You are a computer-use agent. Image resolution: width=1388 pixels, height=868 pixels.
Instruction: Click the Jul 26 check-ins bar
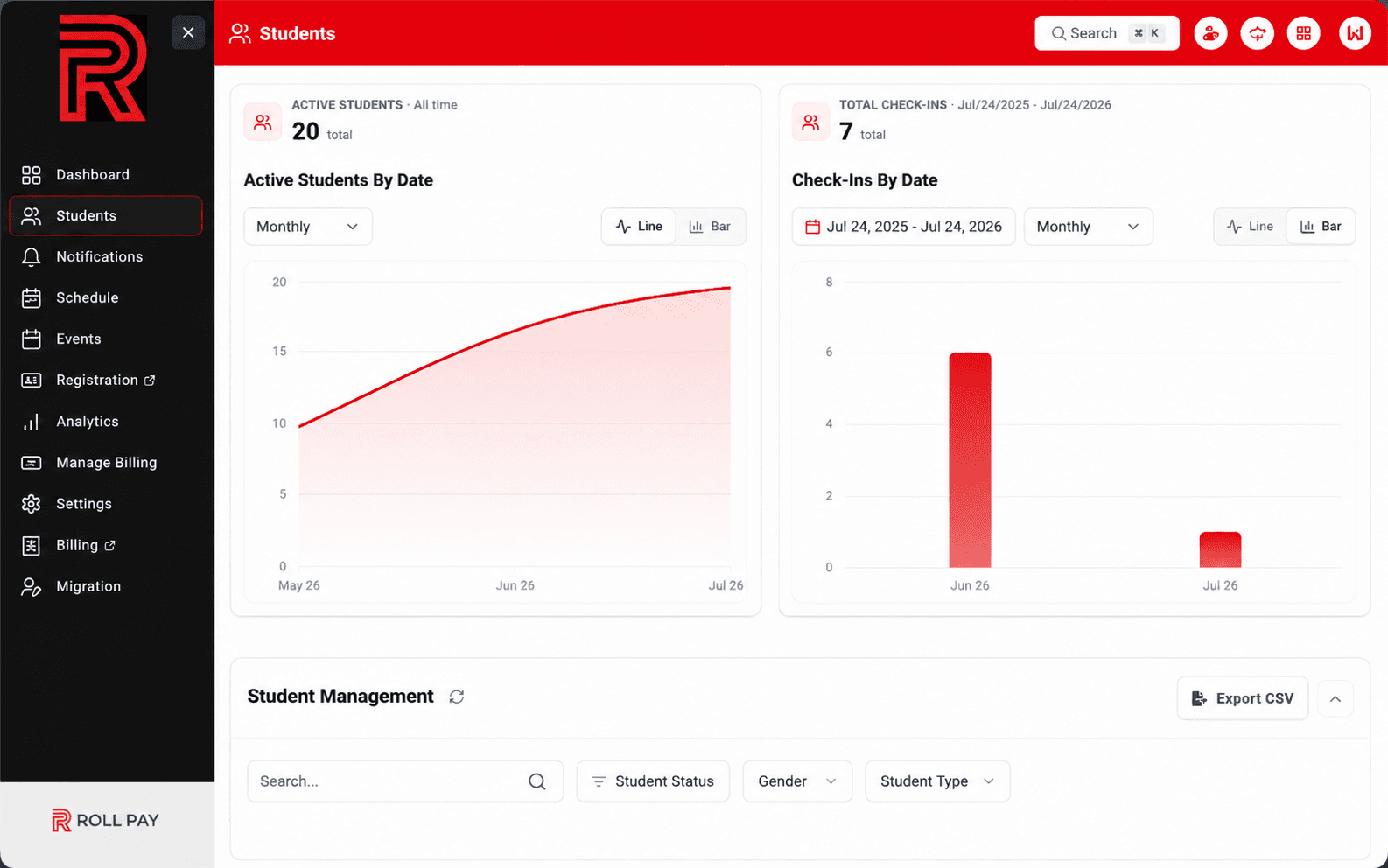pyautogui.click(x=1220, y=549)
